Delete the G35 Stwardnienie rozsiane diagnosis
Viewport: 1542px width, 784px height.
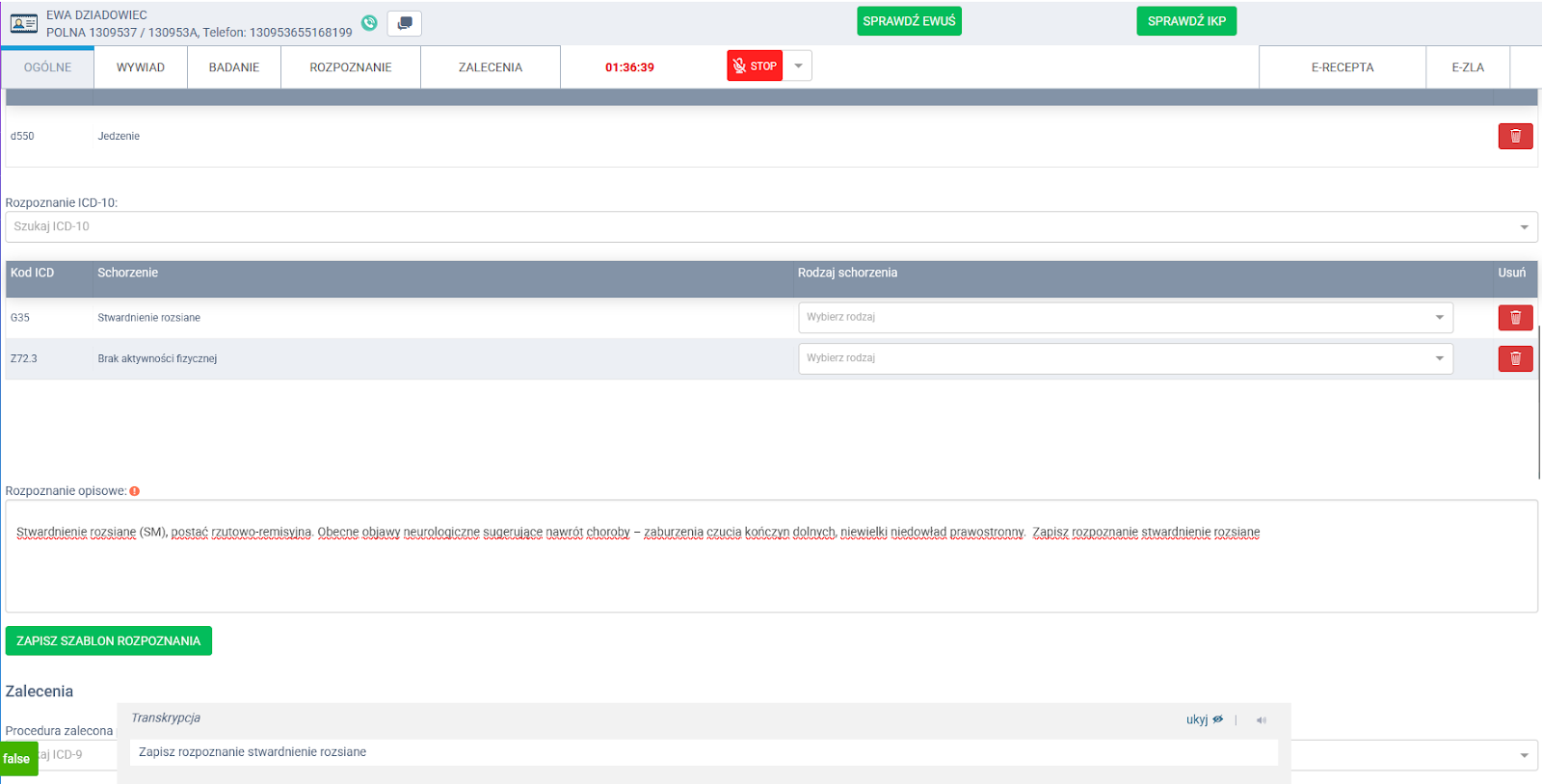point(1515,317)
